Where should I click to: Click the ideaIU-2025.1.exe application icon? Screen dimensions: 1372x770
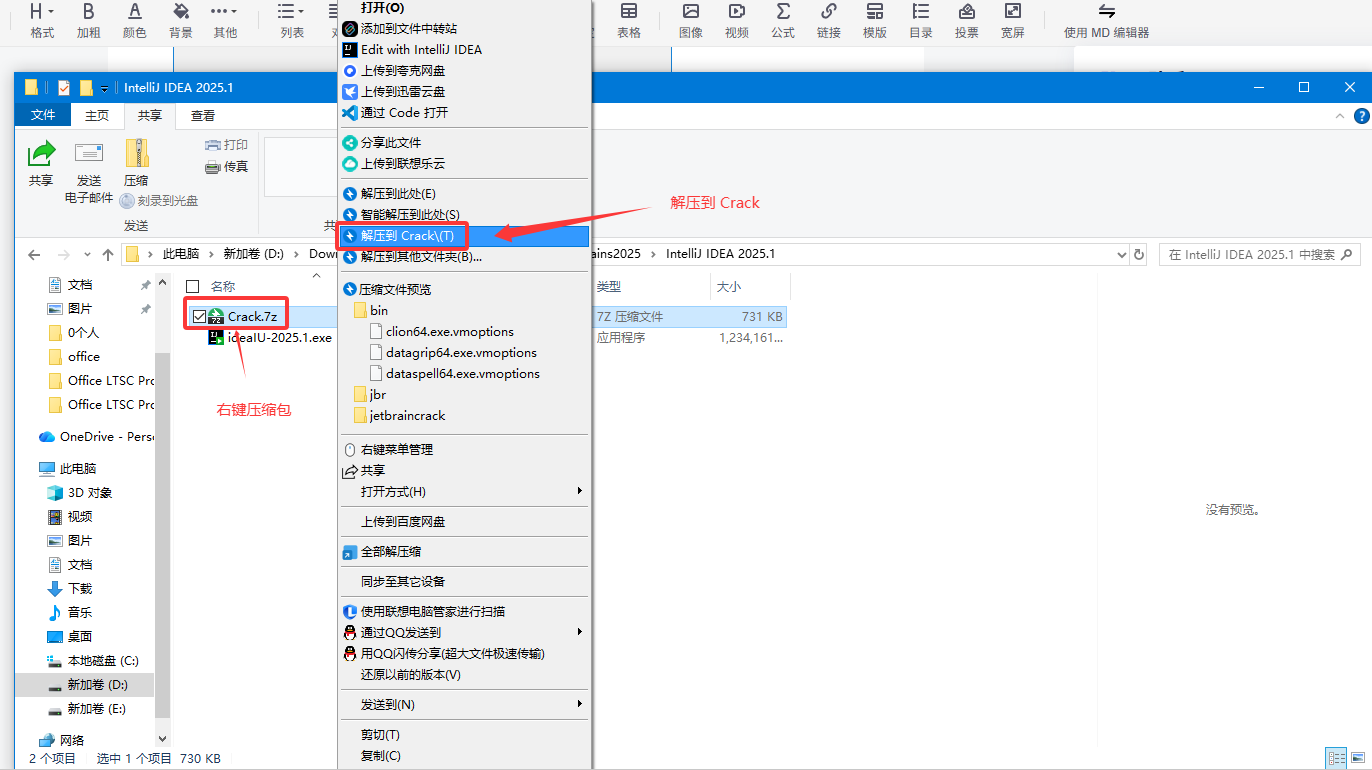click(216, 338)
